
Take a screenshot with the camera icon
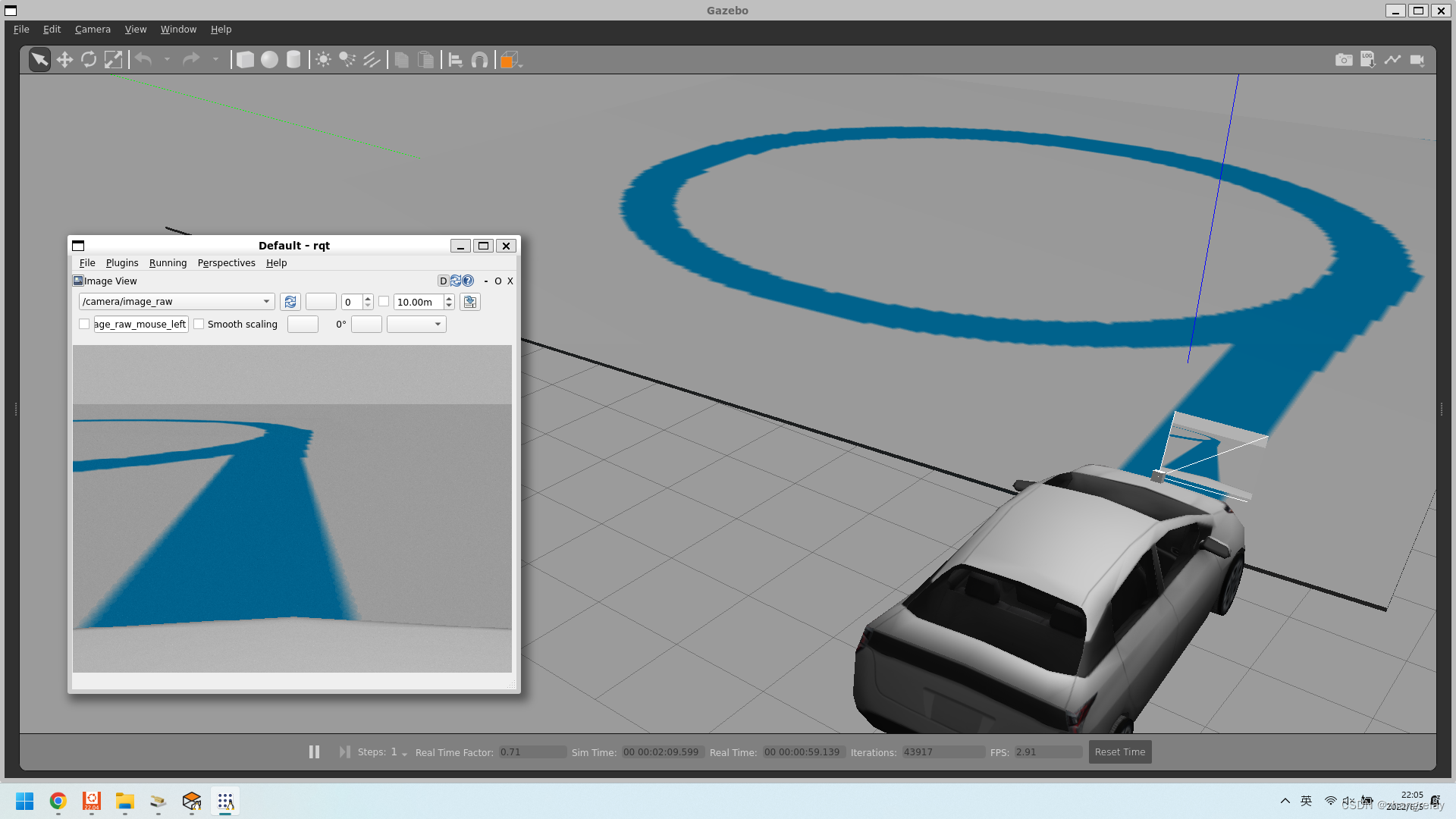point(1343,59)
